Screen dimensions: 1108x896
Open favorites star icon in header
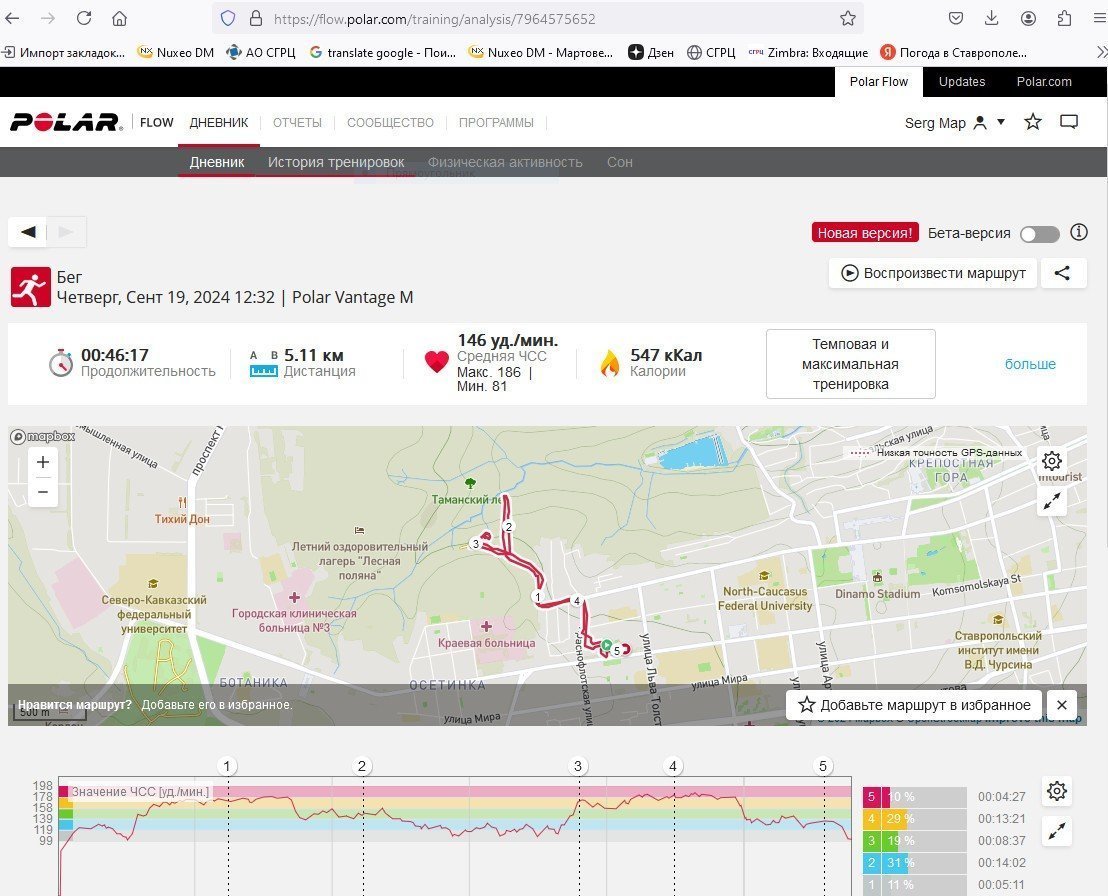(1032, 122)
